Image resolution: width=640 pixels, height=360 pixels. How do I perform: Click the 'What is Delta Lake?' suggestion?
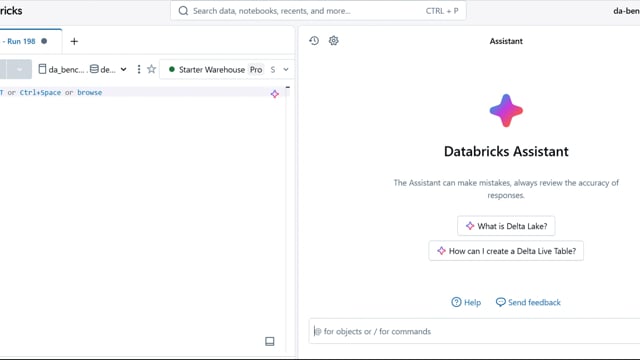click(x=506, y=226)
